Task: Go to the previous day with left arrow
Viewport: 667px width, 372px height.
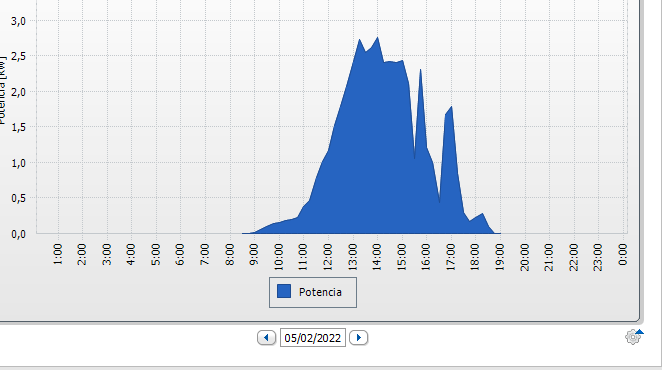Action: [267, 338]
